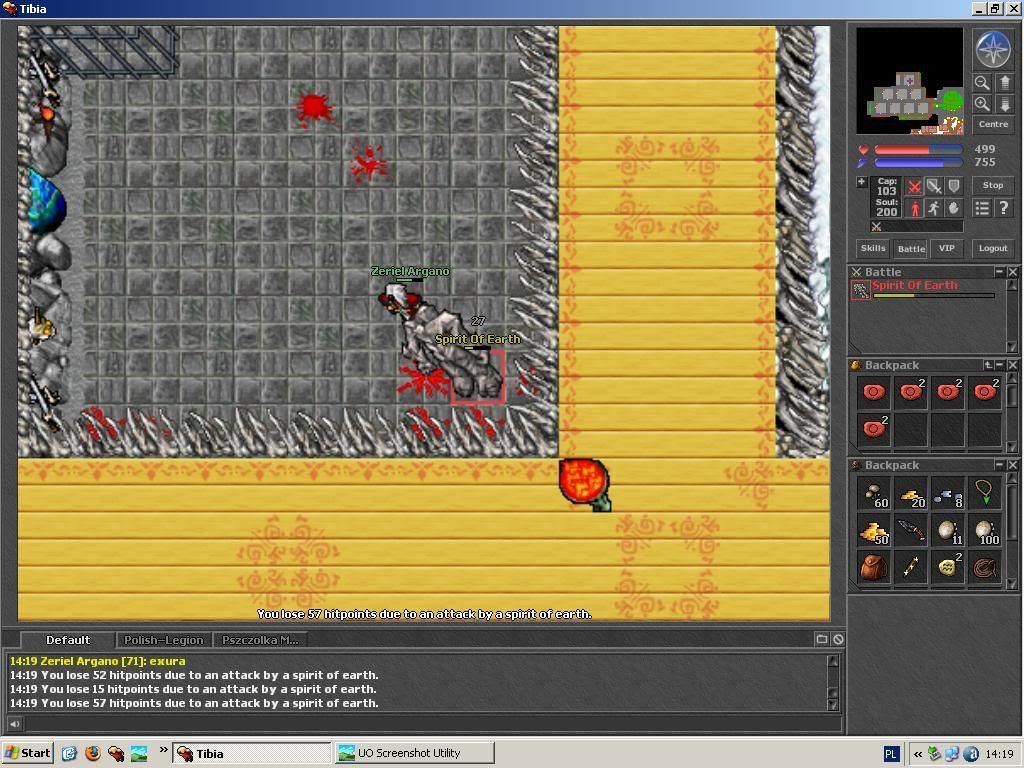Select defensive shield fight mode
The image size is (1024, 768).
pos(954,187)
